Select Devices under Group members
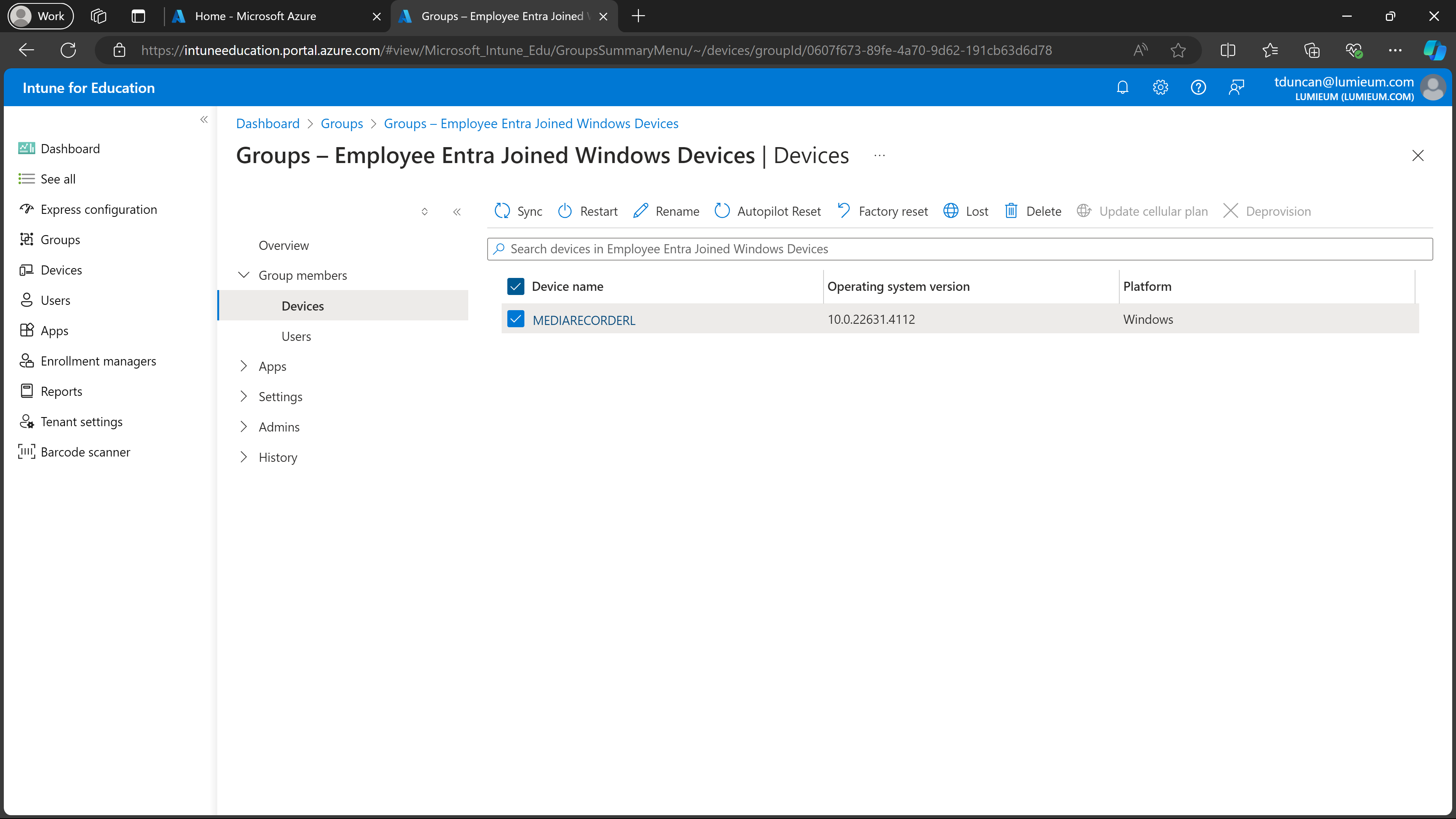This screenshot has width=1456, height=819. tap(343, 306)
